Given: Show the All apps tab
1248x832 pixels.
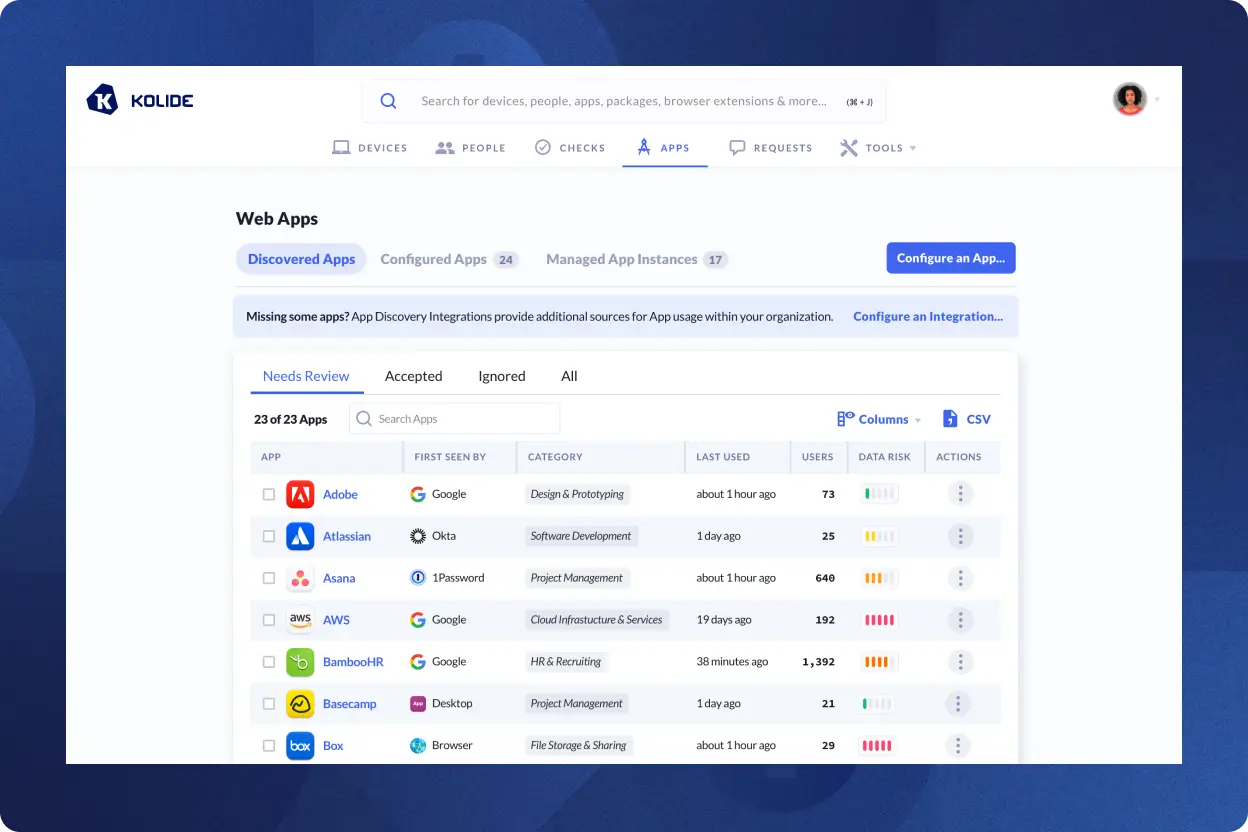Looking at the screenshot, I should click(x=569, y=376).
